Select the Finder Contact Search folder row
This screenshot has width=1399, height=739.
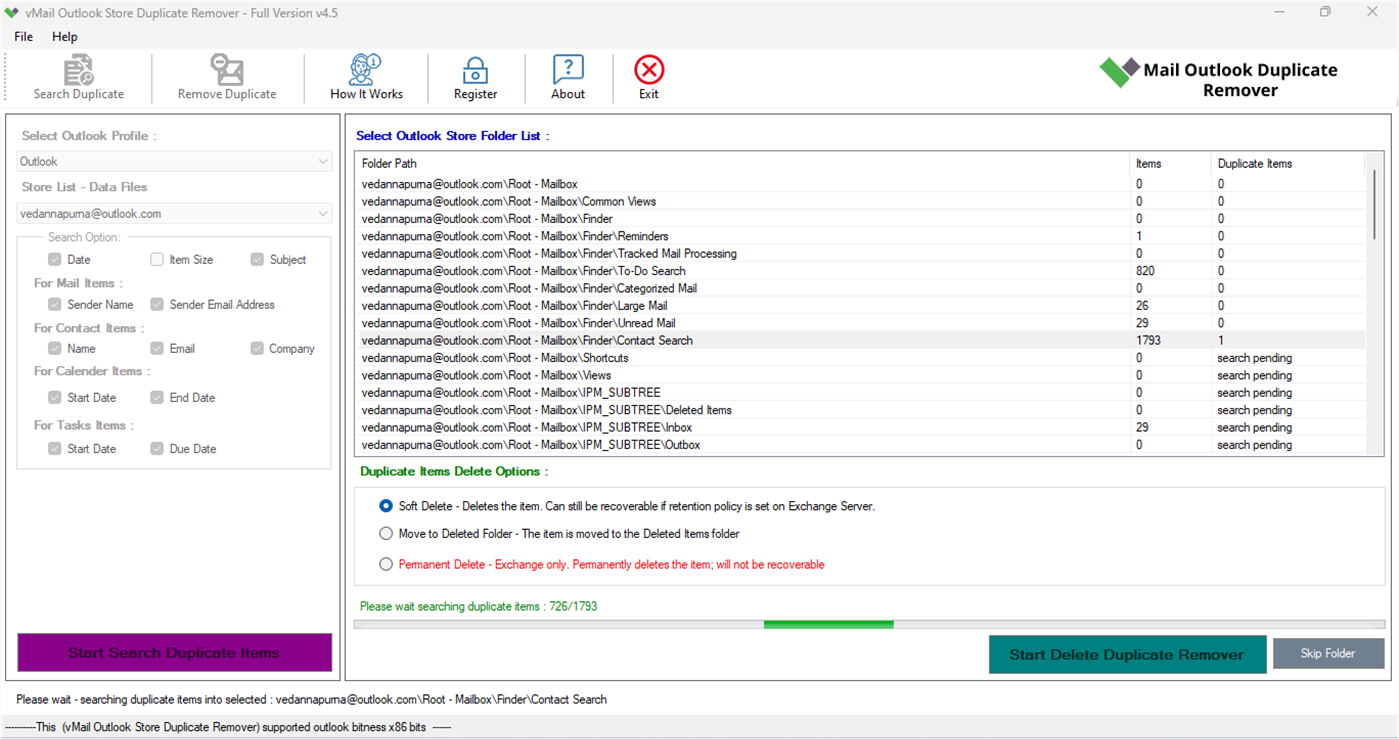[x=600, y=340]
